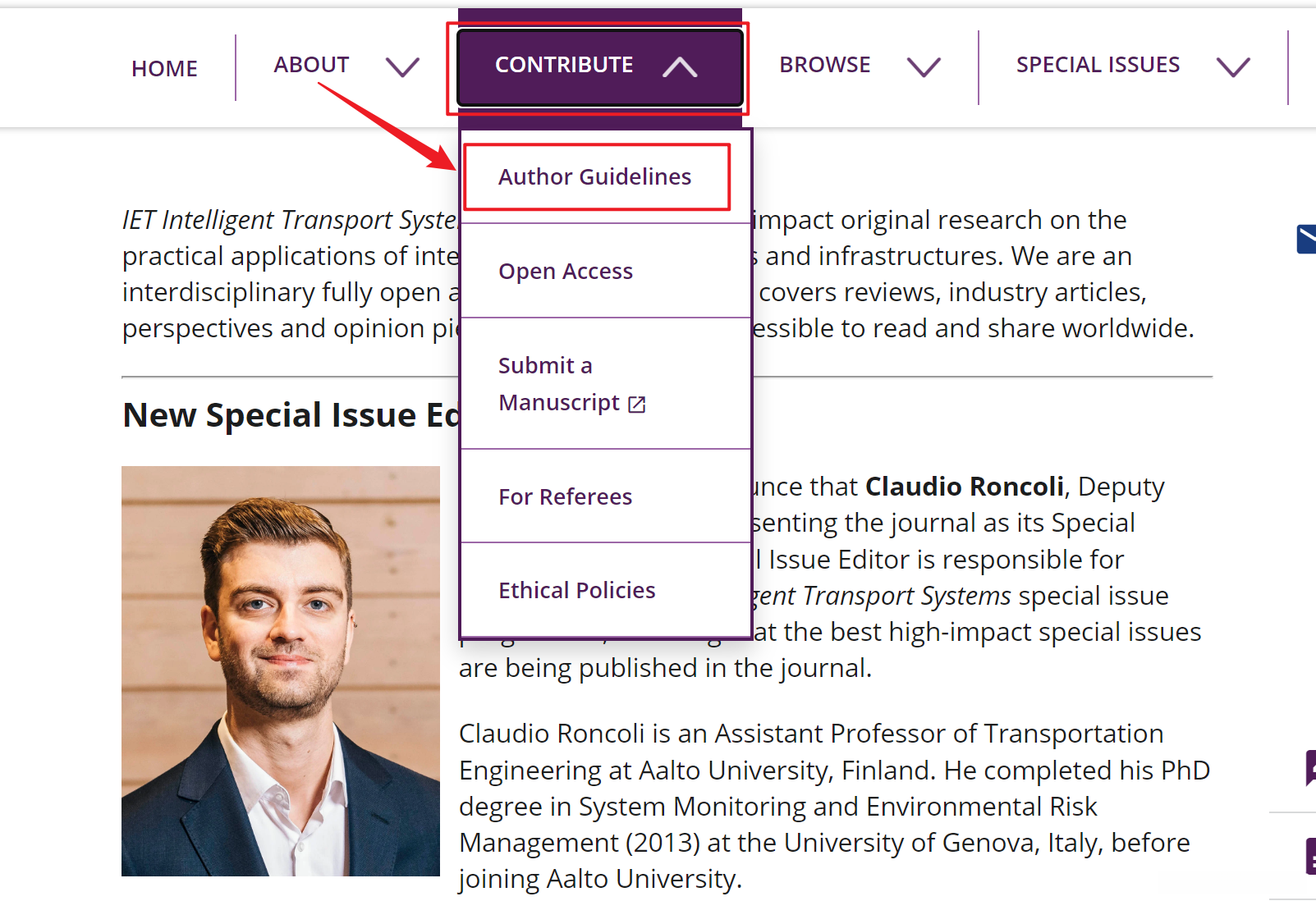Screen dimensions: 1316x901
Task: Go to the For Referees page
Action: pos(566,496)
